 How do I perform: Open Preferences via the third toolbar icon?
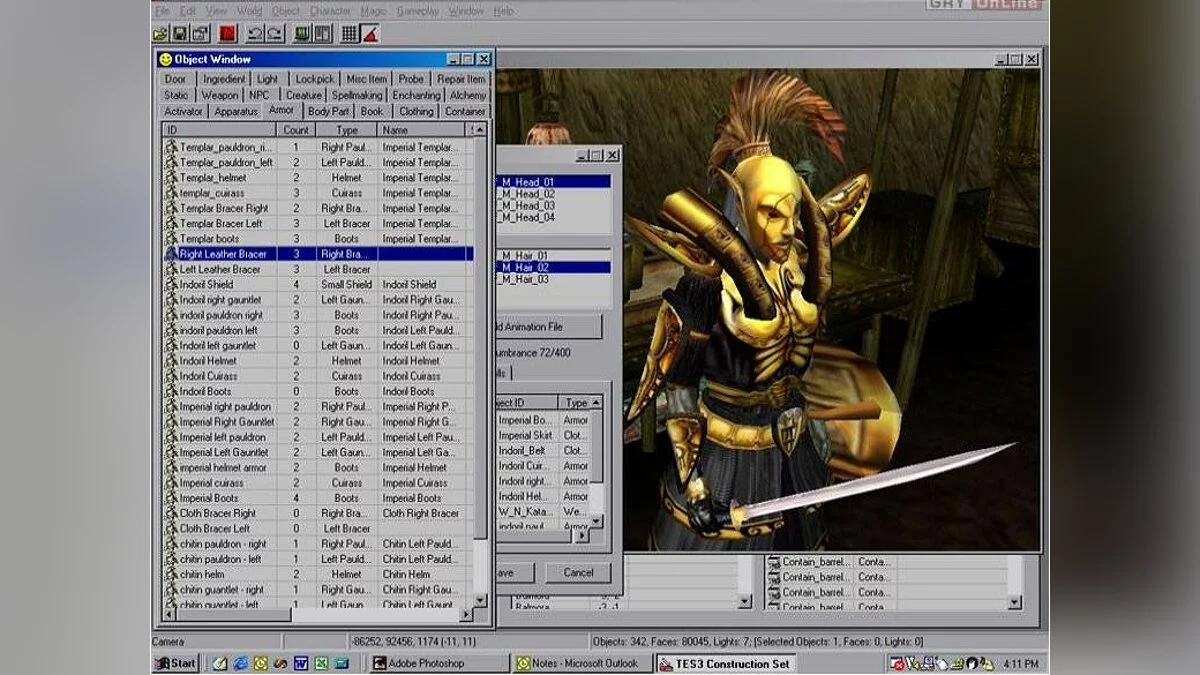[200, 33]
